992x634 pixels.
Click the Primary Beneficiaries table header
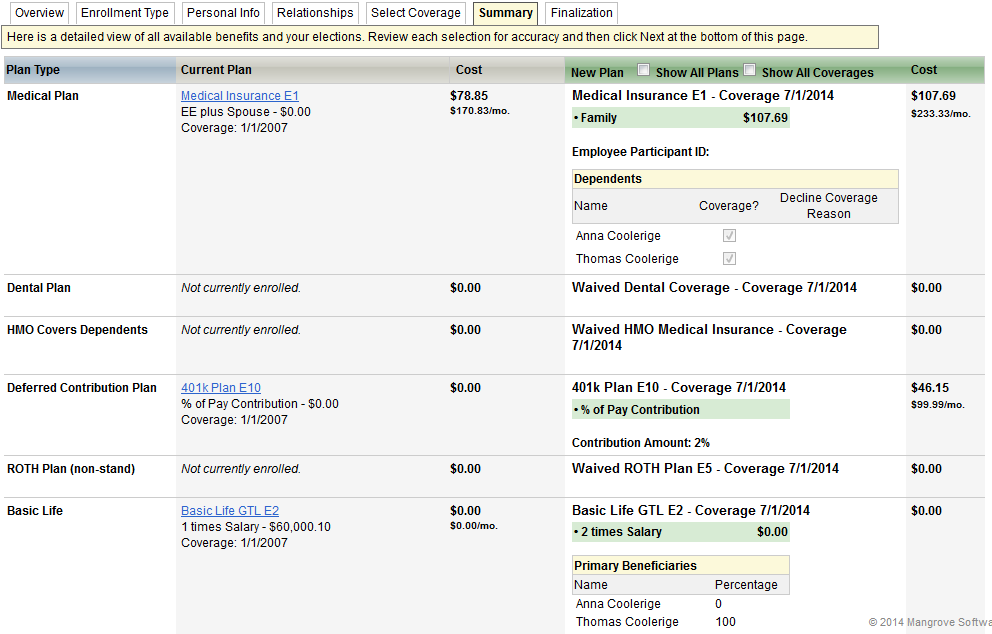click(680, 565)
